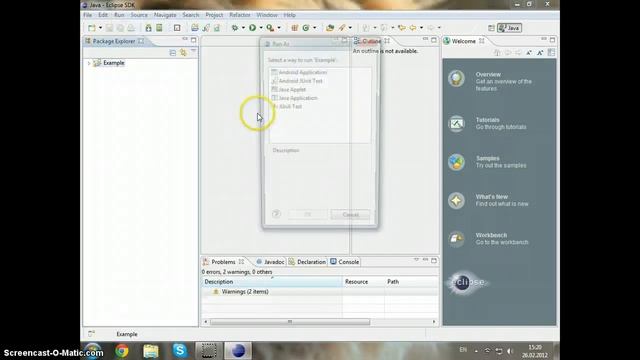Select the Java perspective button

coord(509,28)
